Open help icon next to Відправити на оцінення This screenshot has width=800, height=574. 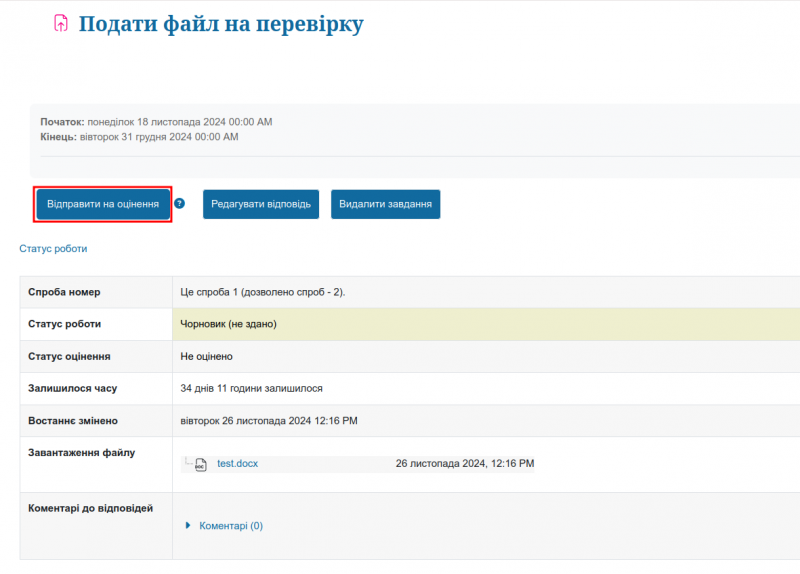pyautogui.click(x=179, y=203)
